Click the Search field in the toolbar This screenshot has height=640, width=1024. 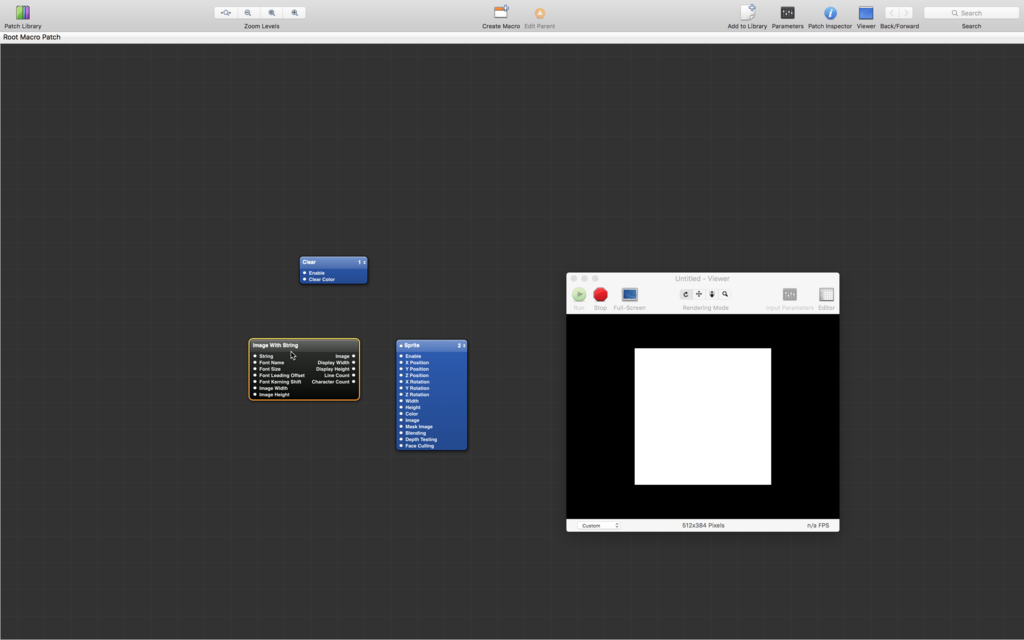click(x=971, y=13)
